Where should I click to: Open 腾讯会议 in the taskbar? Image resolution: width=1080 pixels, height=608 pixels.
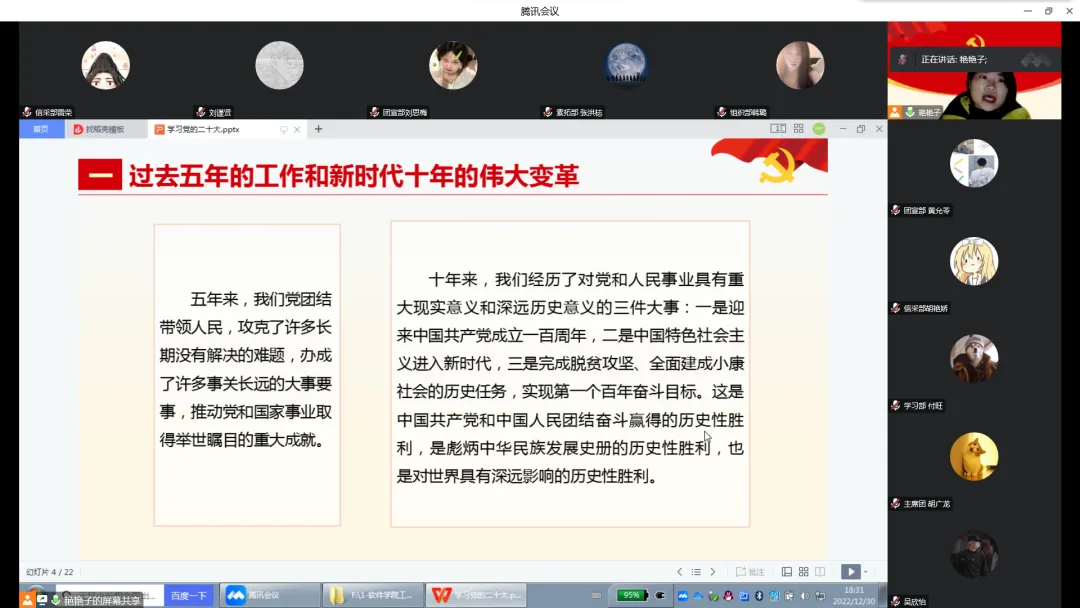pyautogui.click(x=269, y=595)
